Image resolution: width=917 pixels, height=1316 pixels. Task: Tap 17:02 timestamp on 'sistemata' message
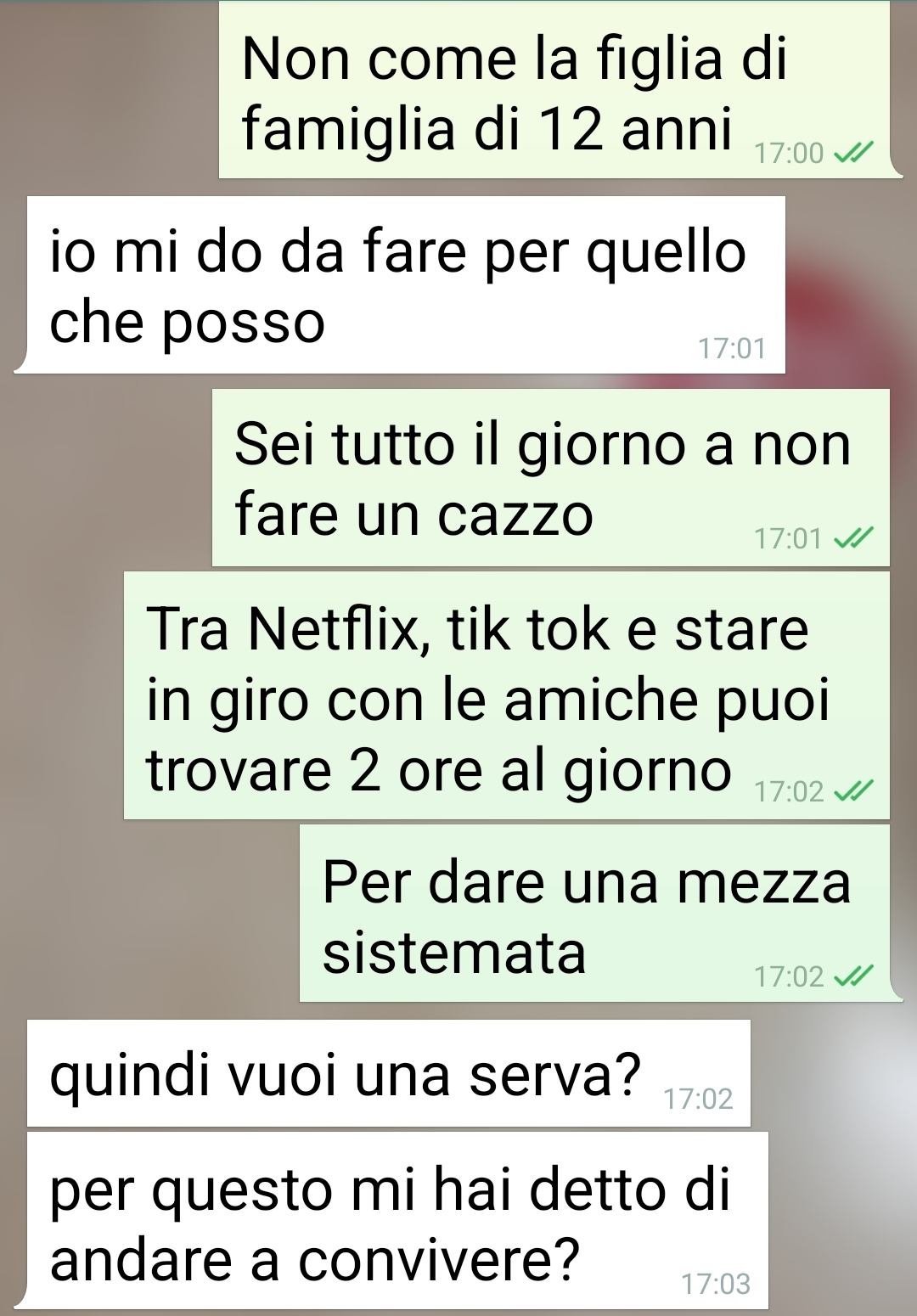click(789, 977)
